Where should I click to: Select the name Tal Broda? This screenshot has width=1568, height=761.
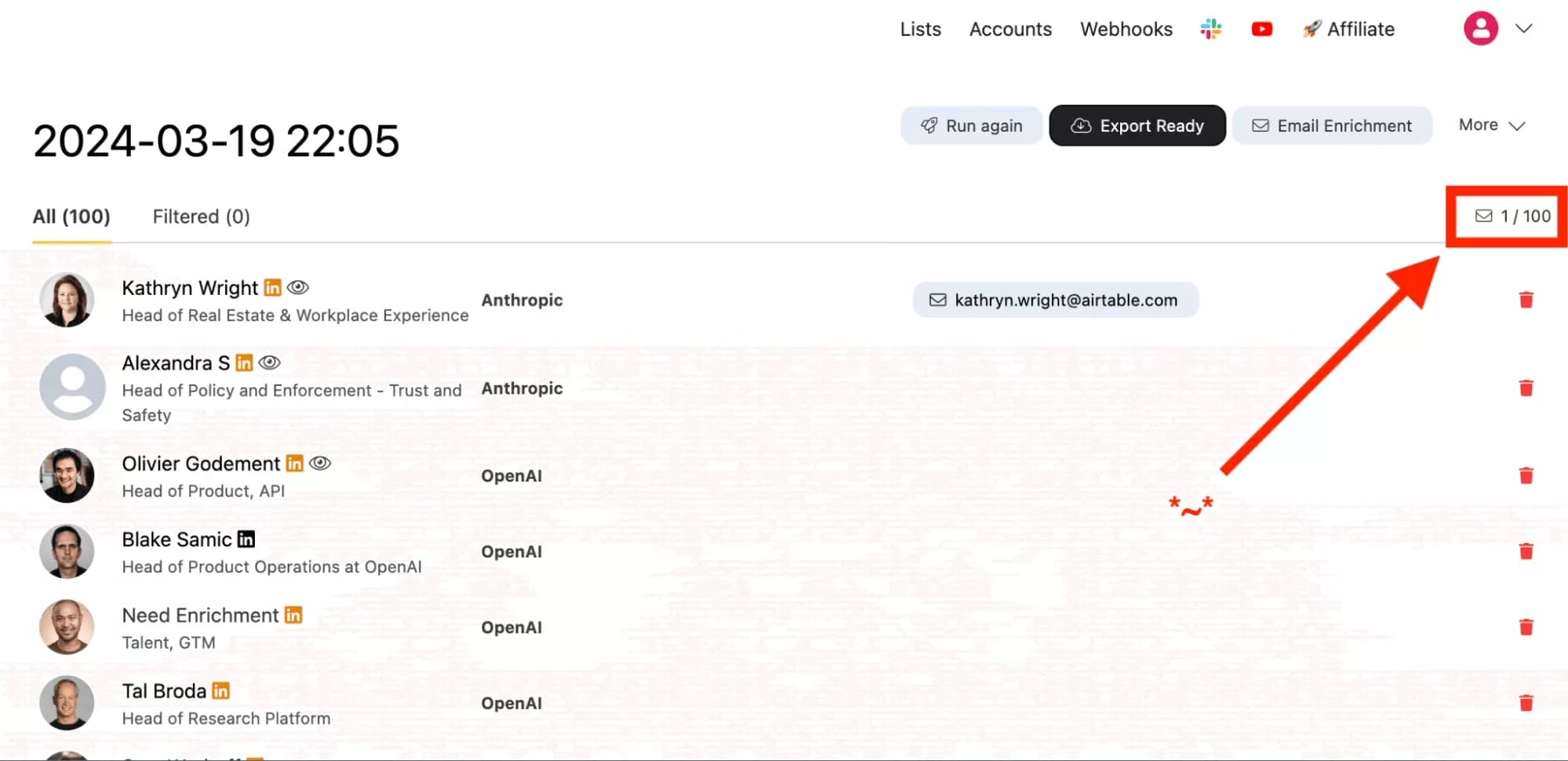tap(164, 691)
